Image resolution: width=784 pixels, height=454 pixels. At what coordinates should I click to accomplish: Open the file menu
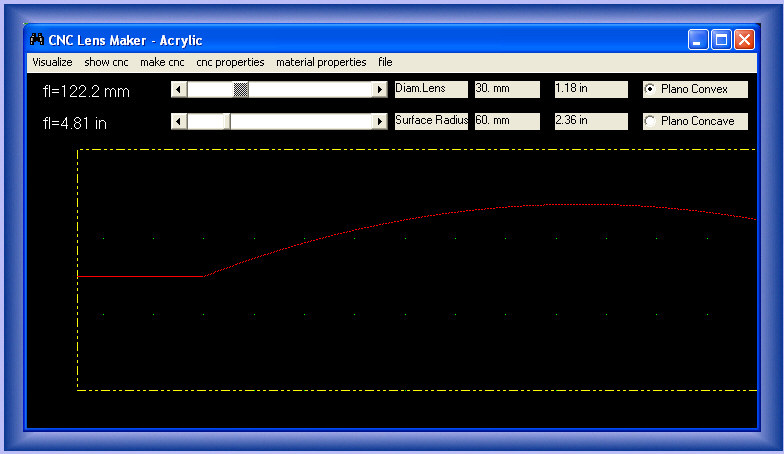click(385, 62)
